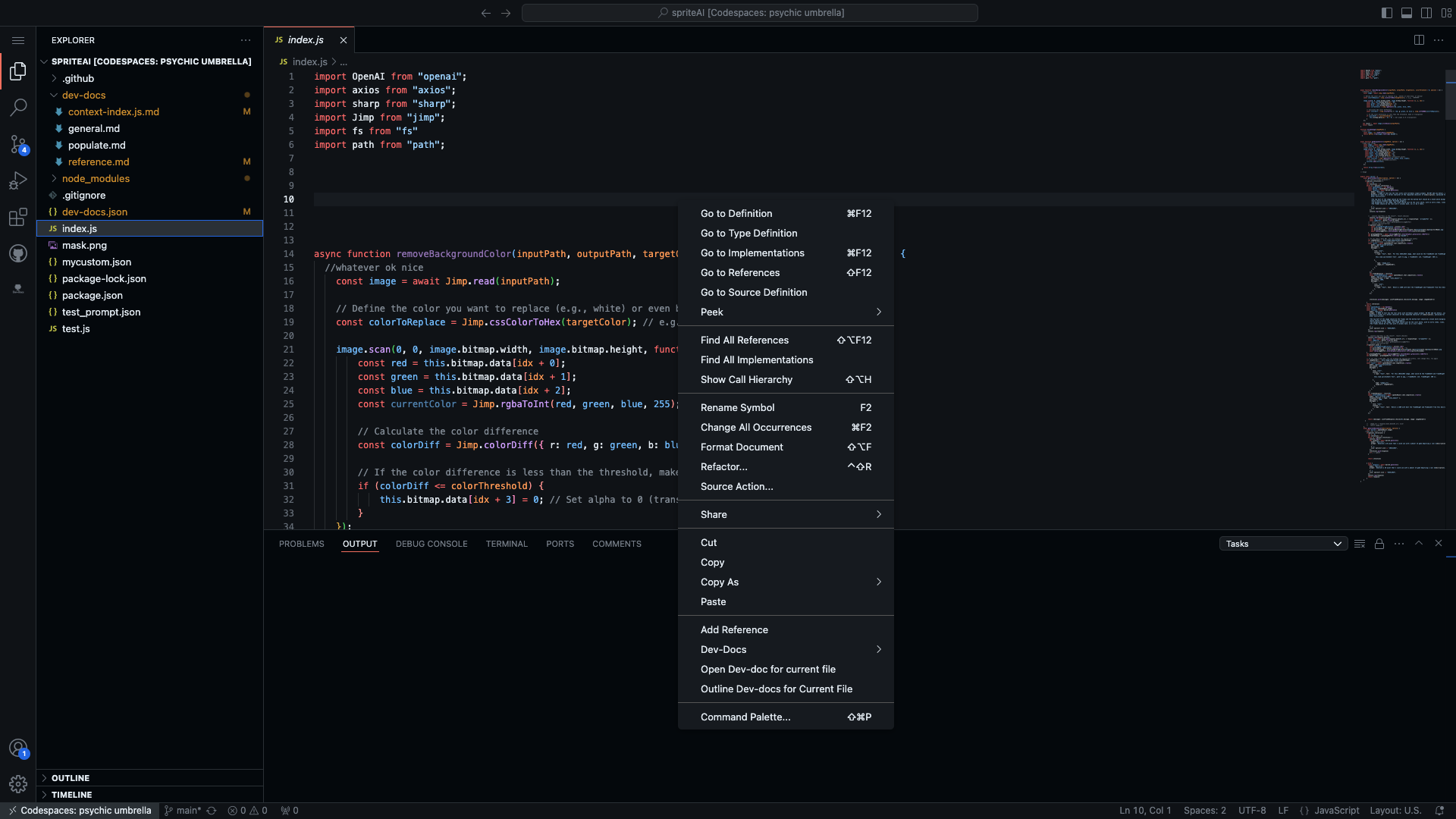This screenshot has width=1456, height=819.
Task: Select 'Go to Definition' from context menu
Action: [x=736, y=213]
